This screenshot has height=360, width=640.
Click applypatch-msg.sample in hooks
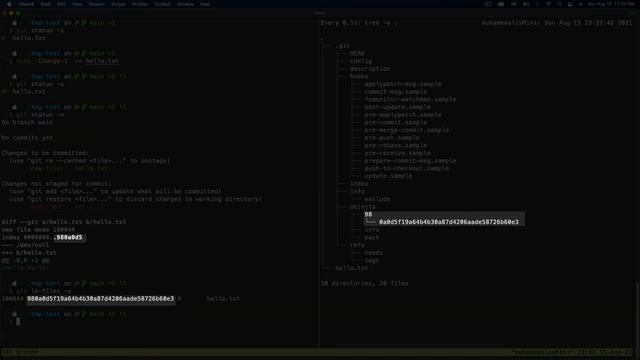click(403, 84)
